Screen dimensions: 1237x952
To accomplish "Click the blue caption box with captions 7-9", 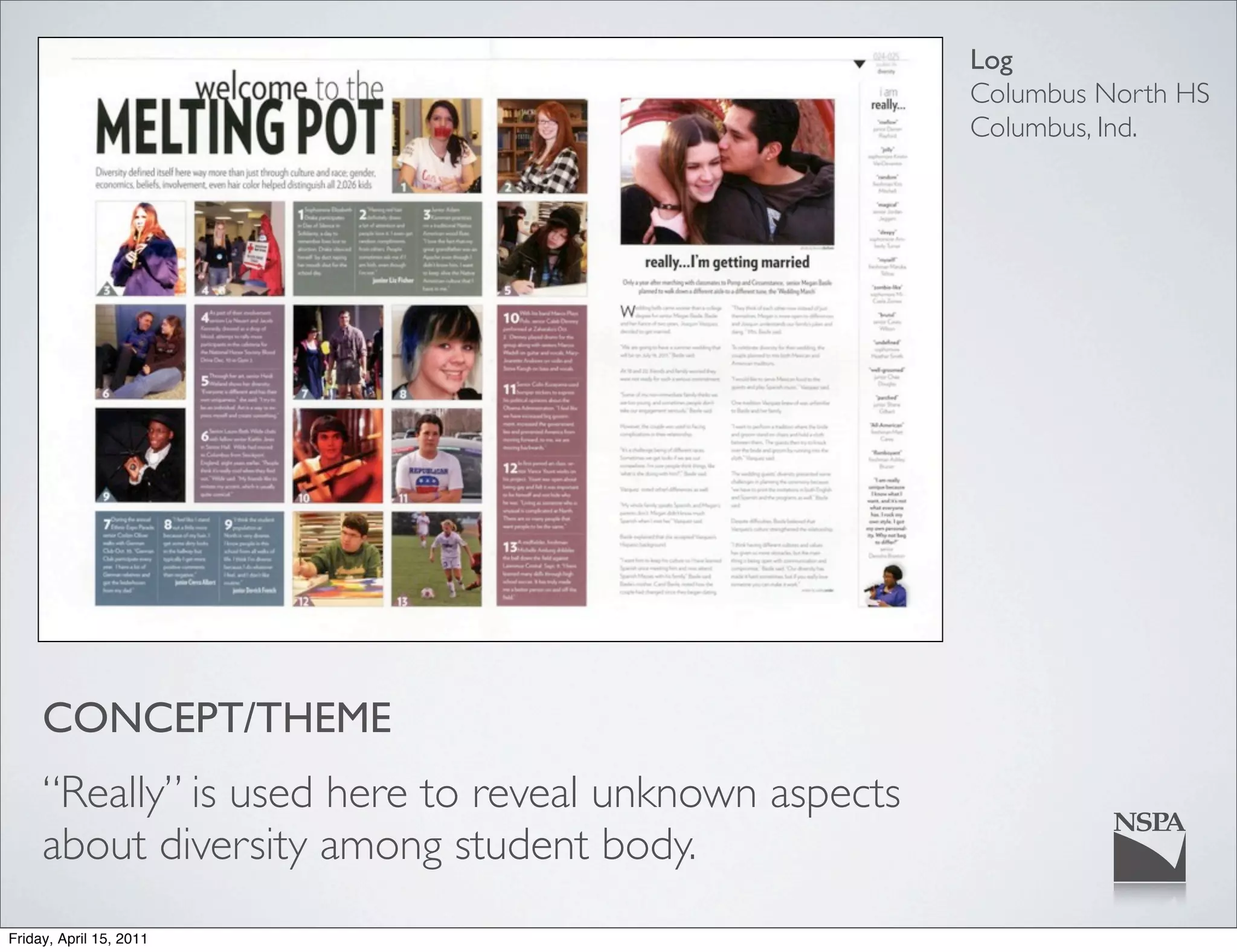I will (x=190, y=559).
